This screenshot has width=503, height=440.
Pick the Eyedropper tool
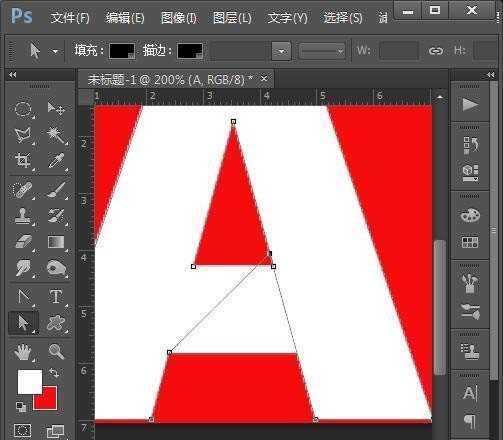(x=56, y=161)
